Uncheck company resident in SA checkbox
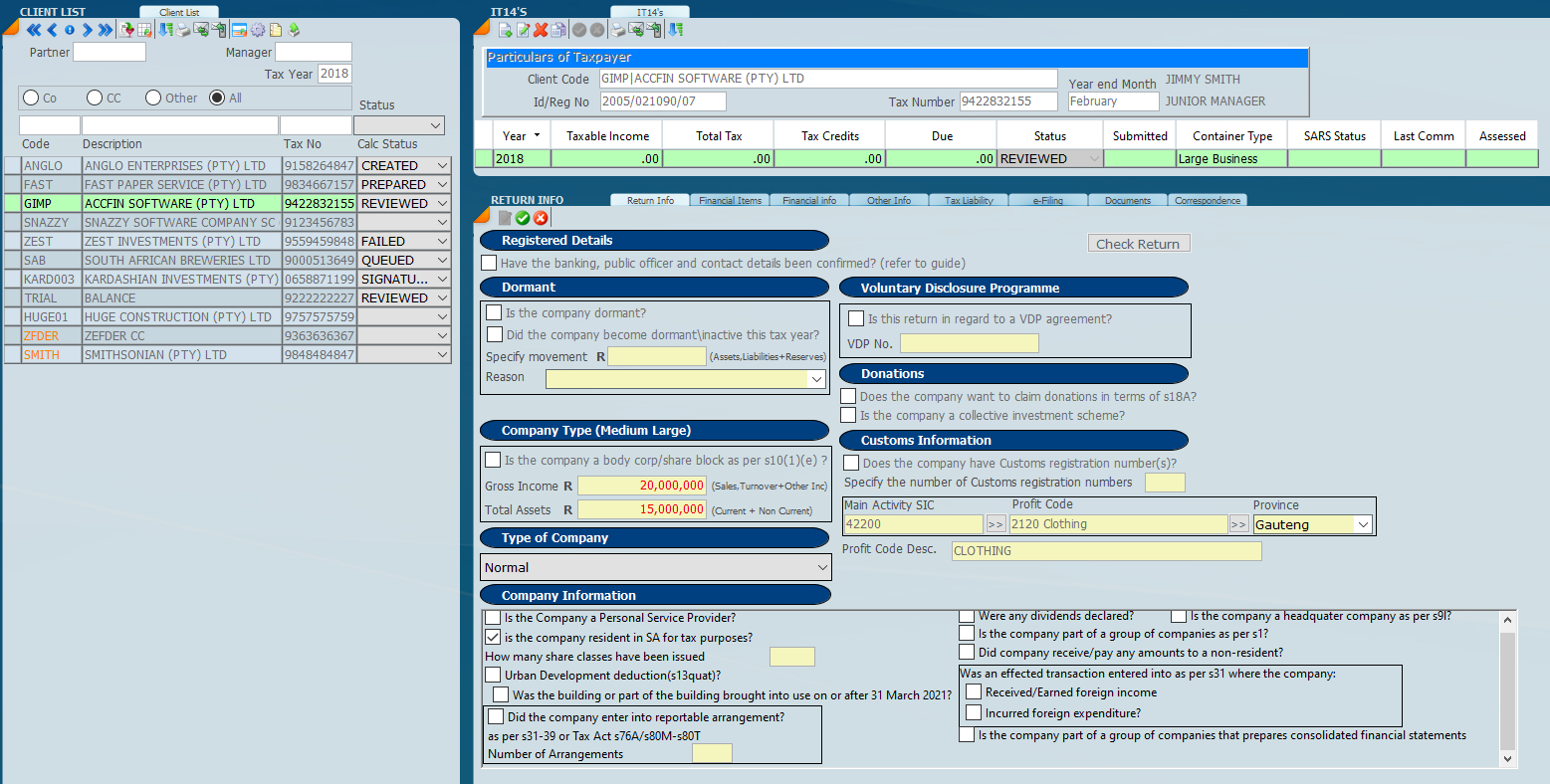 coord(493,637)
